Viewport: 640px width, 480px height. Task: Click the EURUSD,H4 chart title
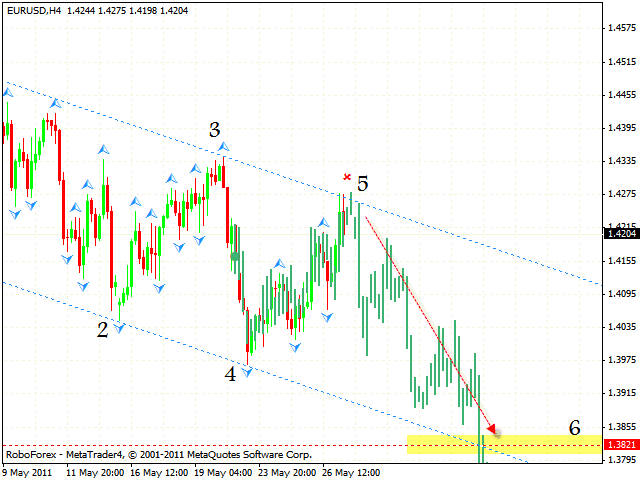(x=28, y=9)
